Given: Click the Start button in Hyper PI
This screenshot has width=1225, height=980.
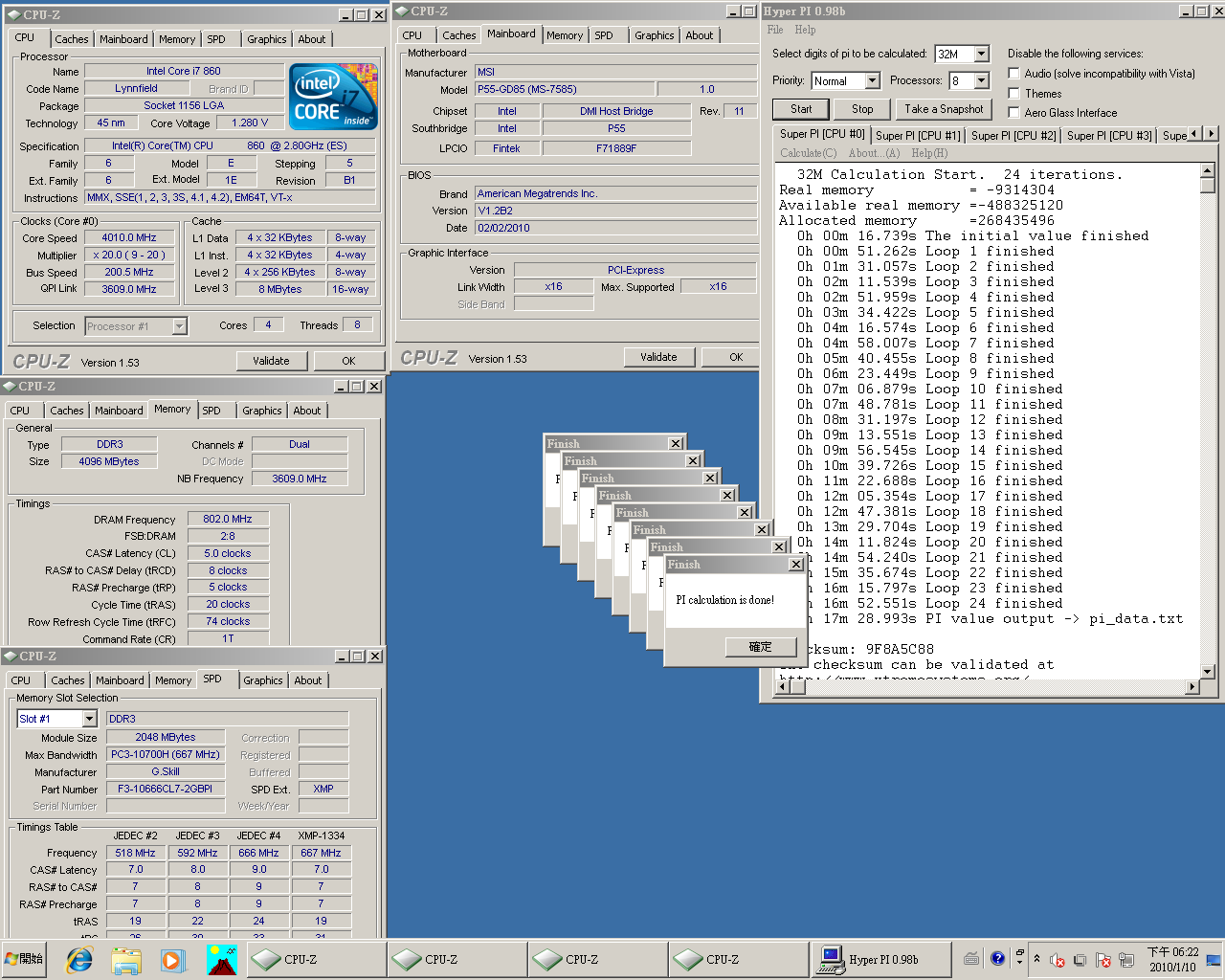Looking at the screenshot, I should tap(801, 109).
